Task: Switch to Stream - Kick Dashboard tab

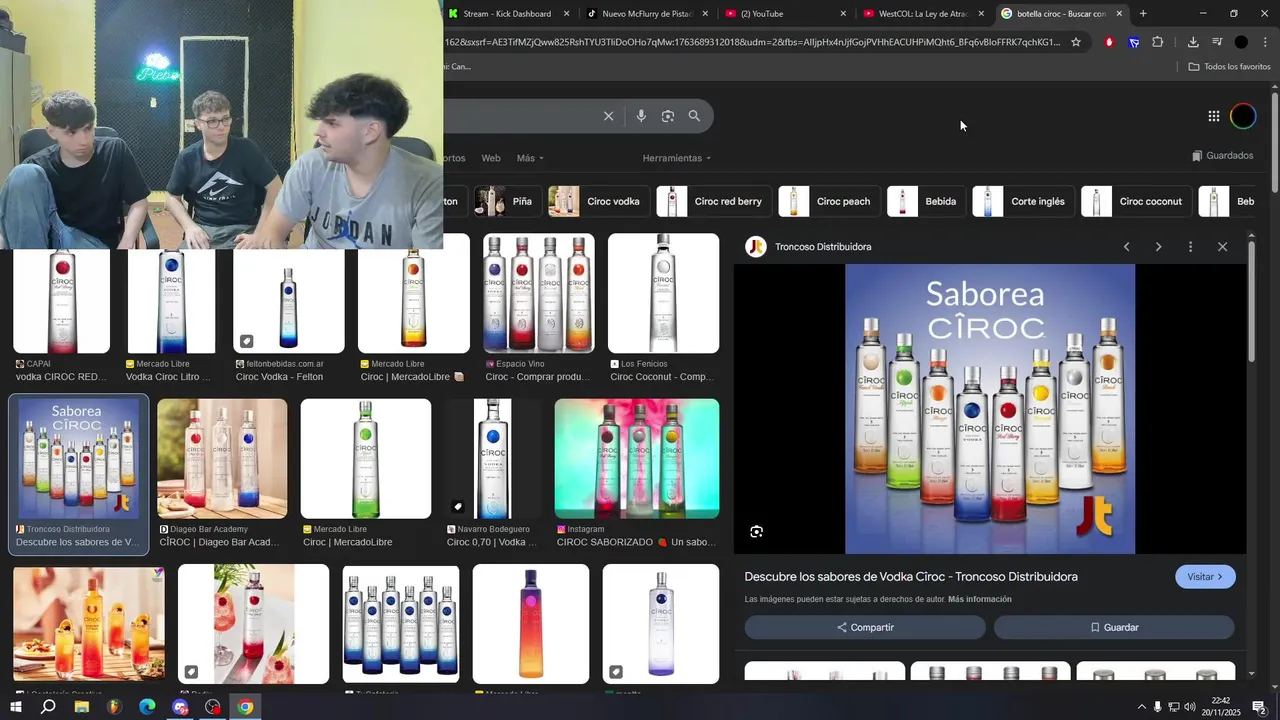Action: point(507,13)
